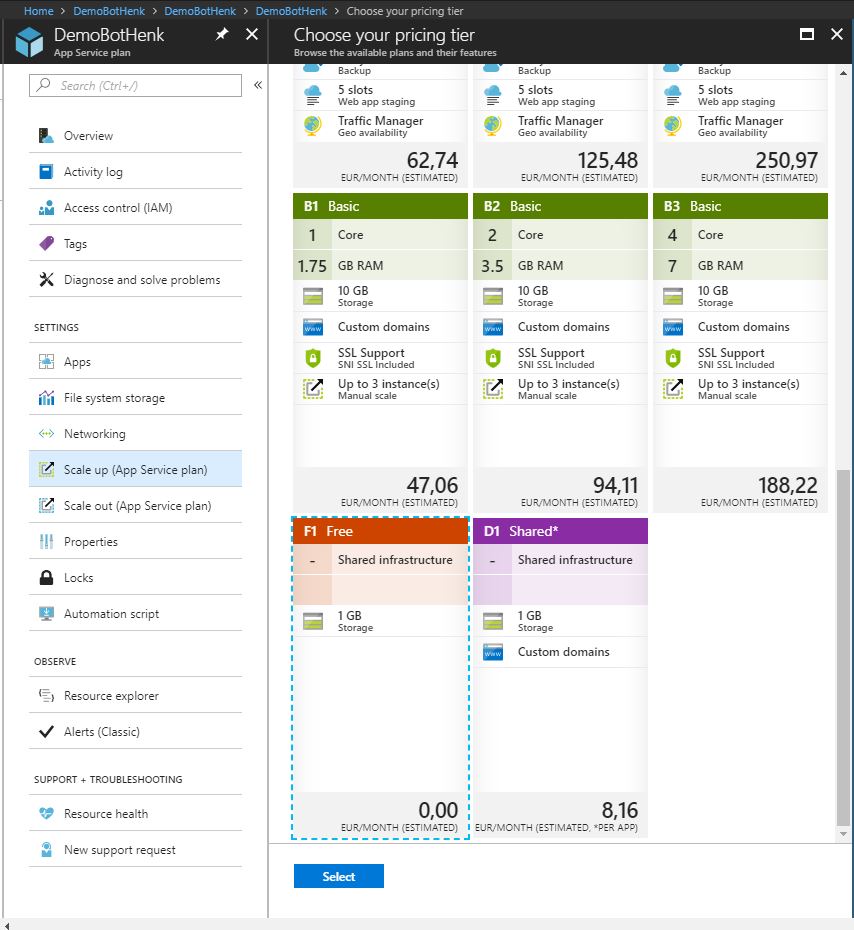Select the B3 Basic pricing tier header
Screen dimensions: 854x930
(740, 206)
